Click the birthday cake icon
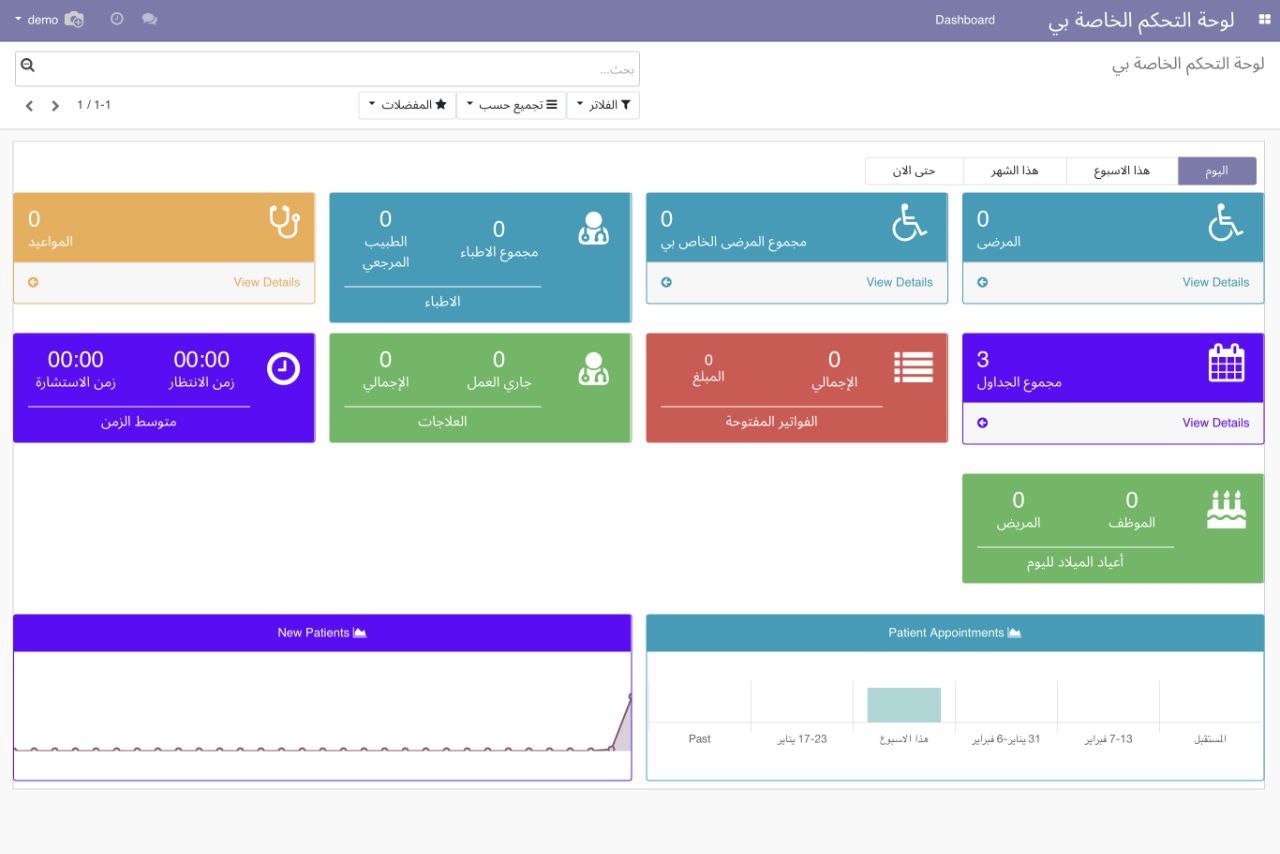Screen dimensions: 1280x854 pos(1226,509)
